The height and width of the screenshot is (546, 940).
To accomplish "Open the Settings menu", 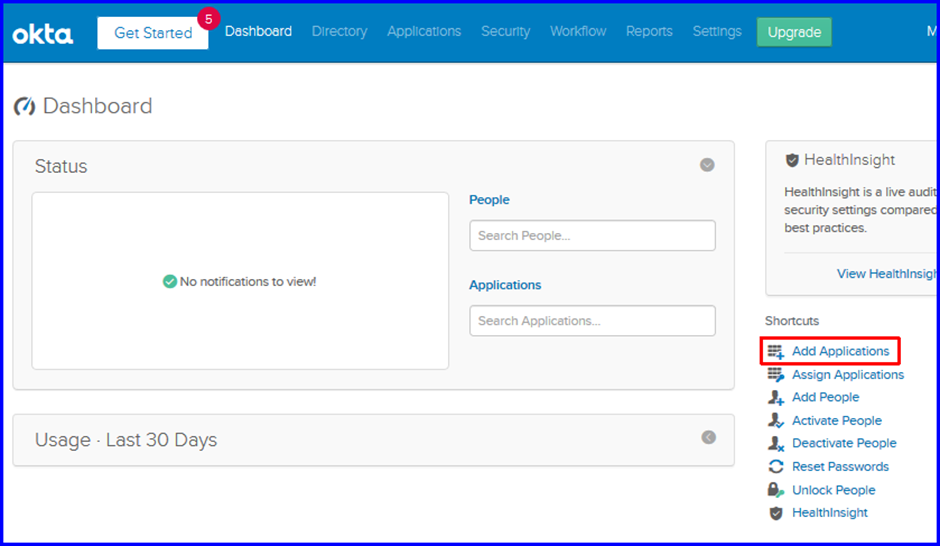I will click(717, 31).
